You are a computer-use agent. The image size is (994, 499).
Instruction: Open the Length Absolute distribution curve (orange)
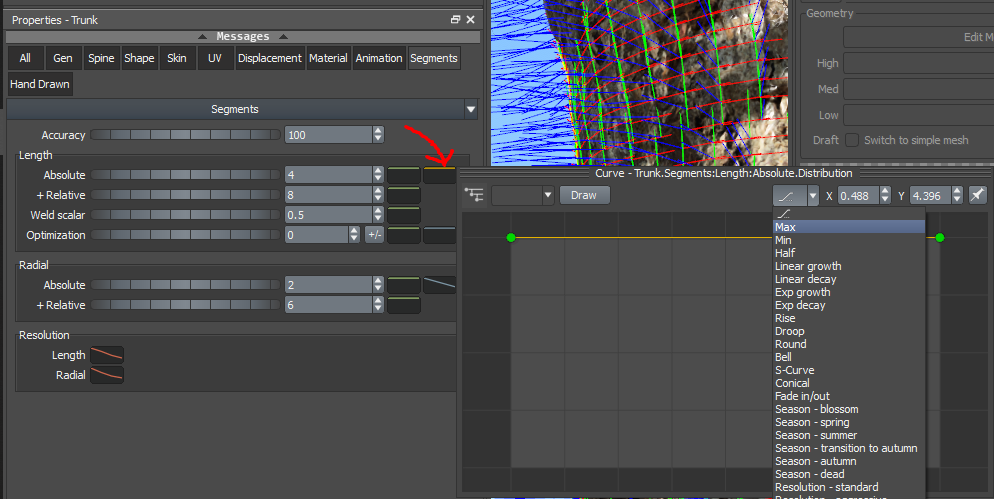(439, 175)
